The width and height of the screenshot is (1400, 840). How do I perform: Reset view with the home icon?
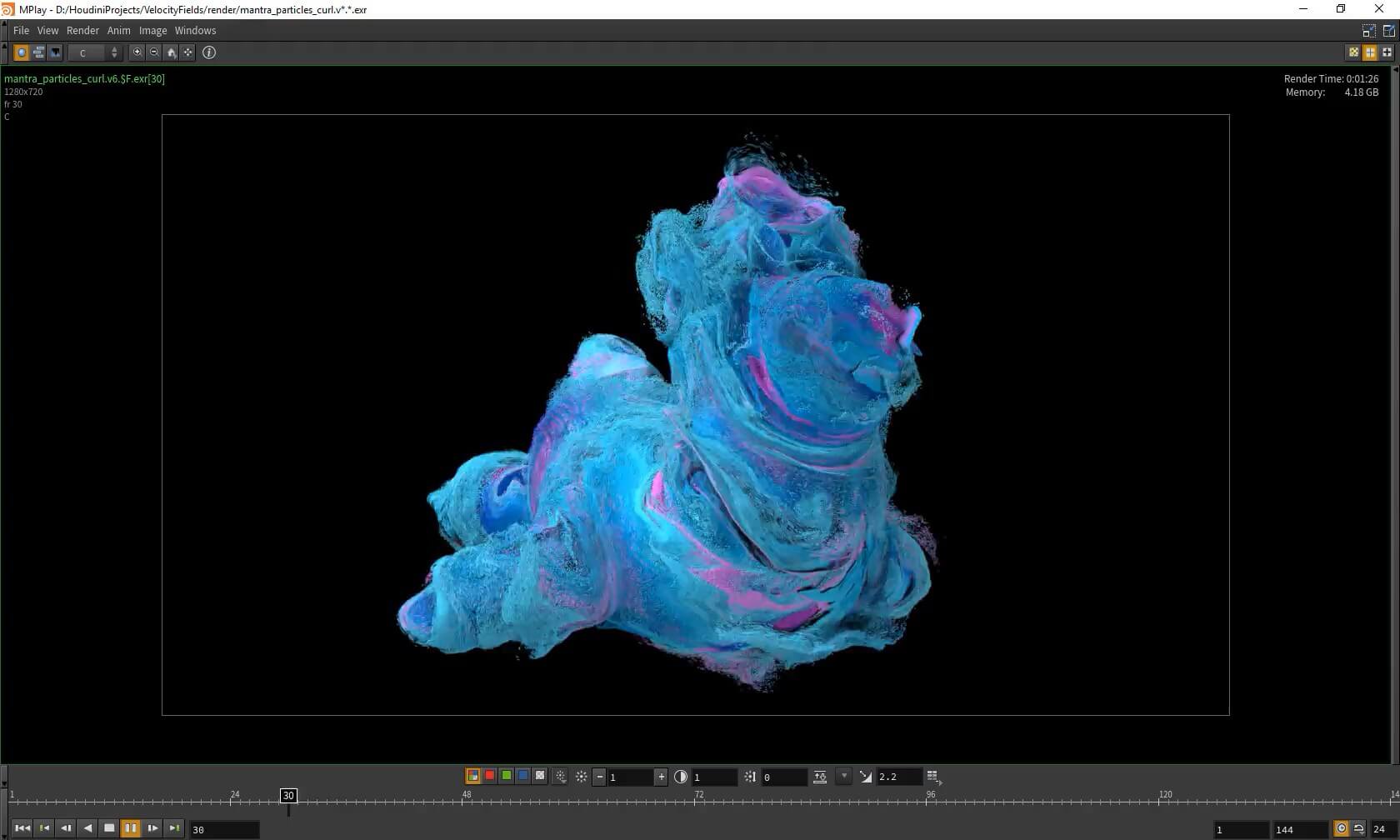click(172, 52)
